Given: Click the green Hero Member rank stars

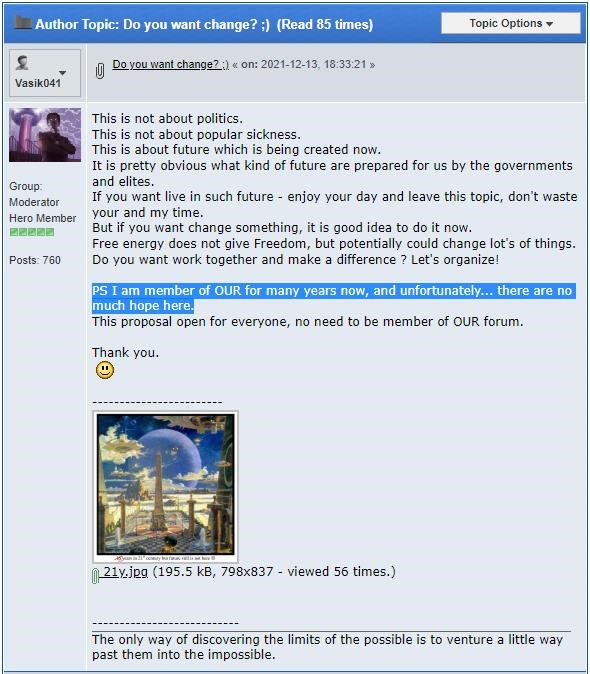Looking at the screenshot, I should 32,232.
